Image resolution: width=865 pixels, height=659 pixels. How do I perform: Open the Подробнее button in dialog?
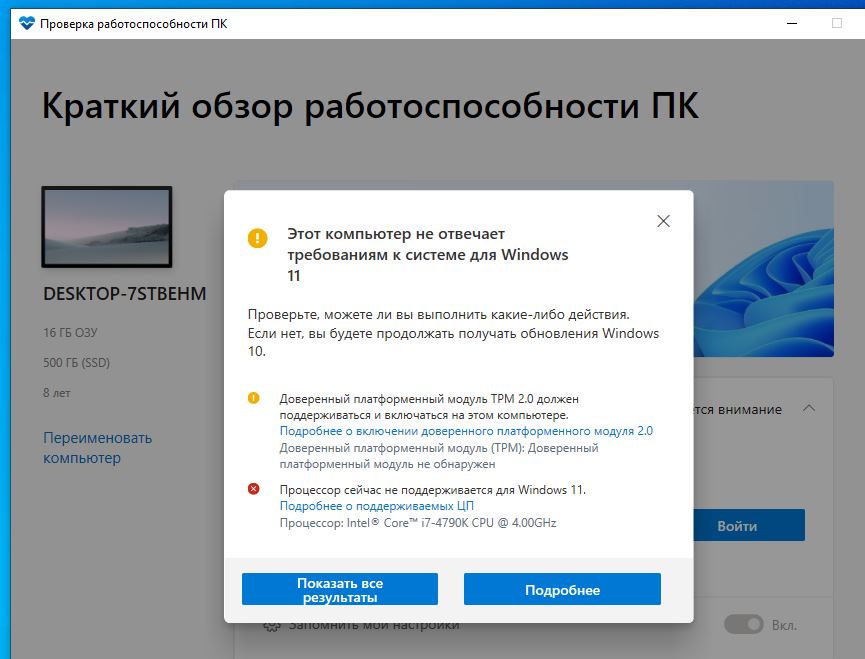[562, 589]
